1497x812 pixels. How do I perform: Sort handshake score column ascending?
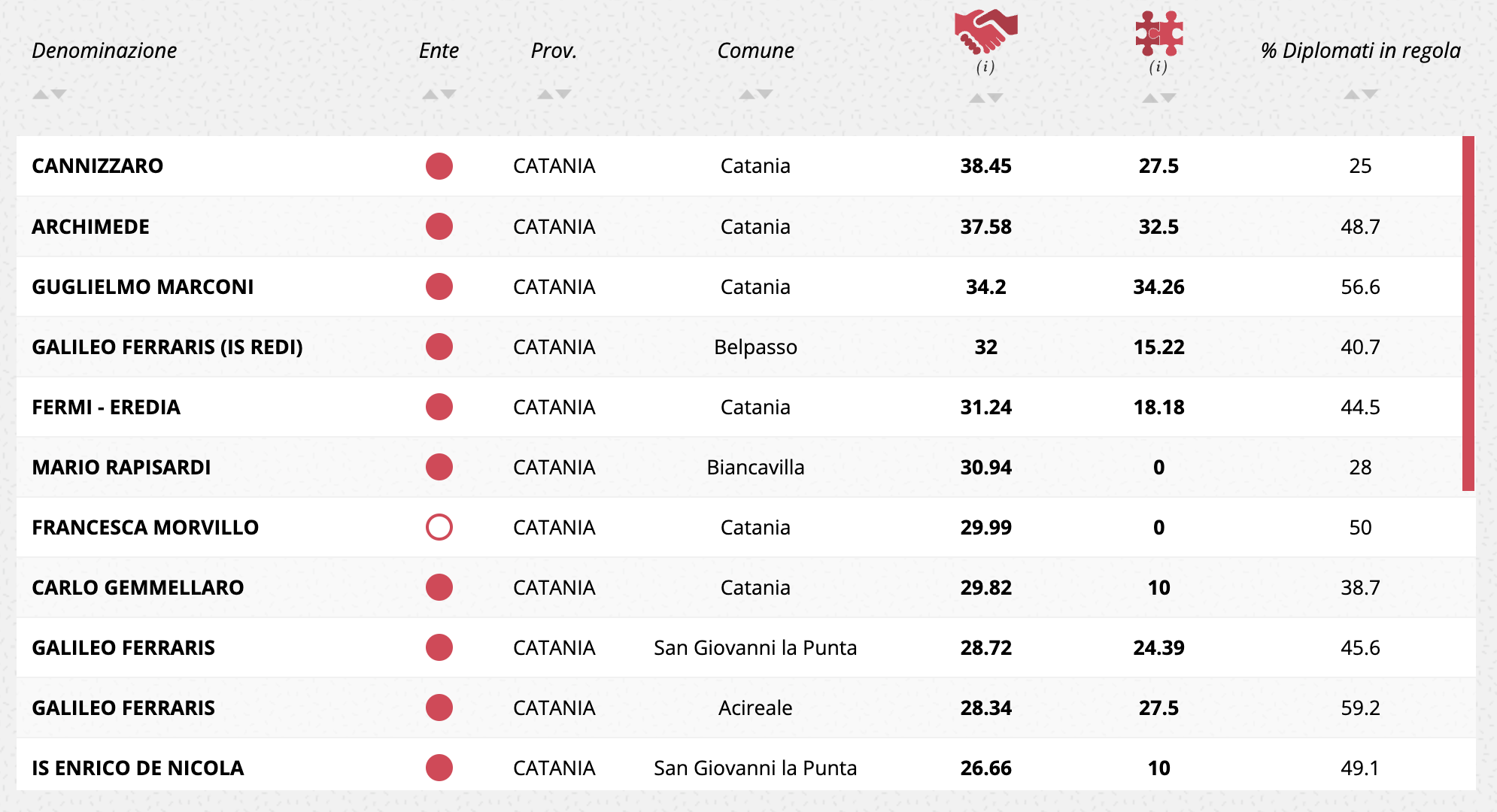977,98
